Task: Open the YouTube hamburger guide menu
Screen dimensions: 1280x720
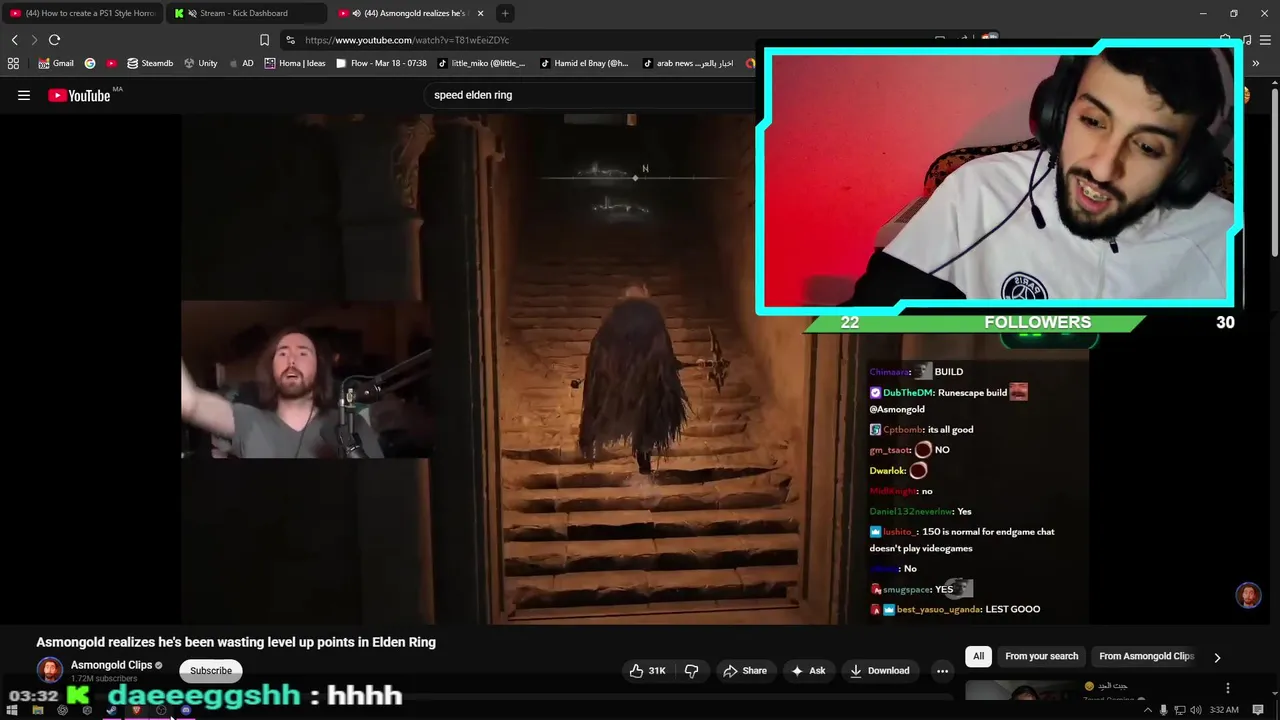Action: click(x=24, y=95)
